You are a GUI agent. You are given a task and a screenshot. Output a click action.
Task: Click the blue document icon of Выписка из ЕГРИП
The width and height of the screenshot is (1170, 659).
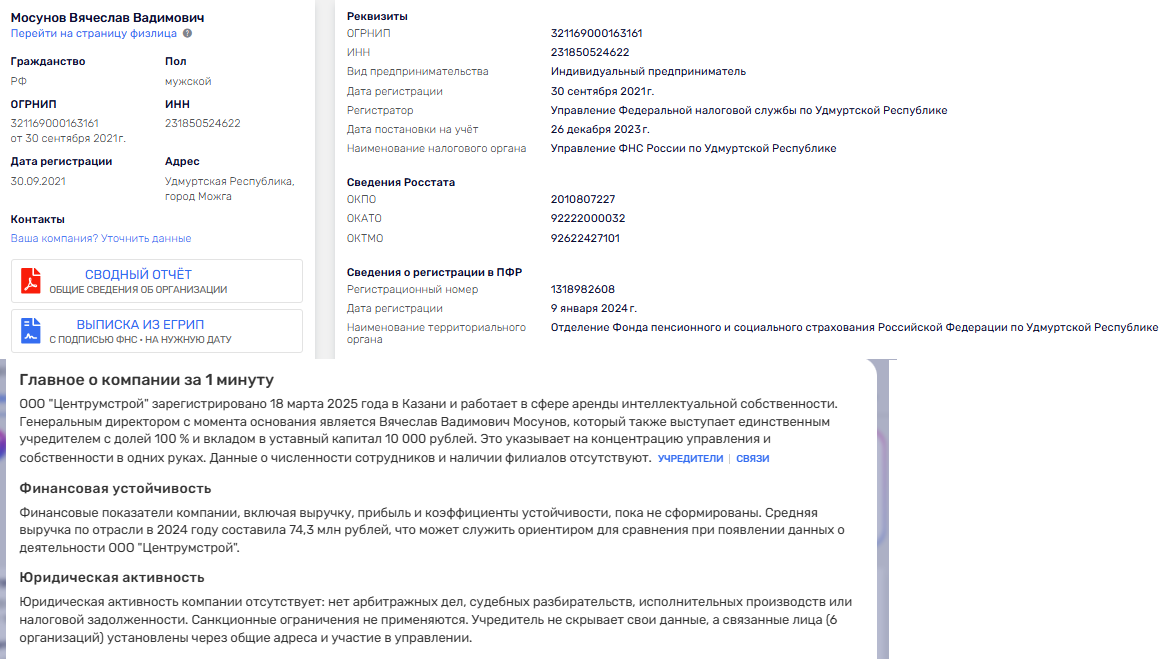[31, 331]
